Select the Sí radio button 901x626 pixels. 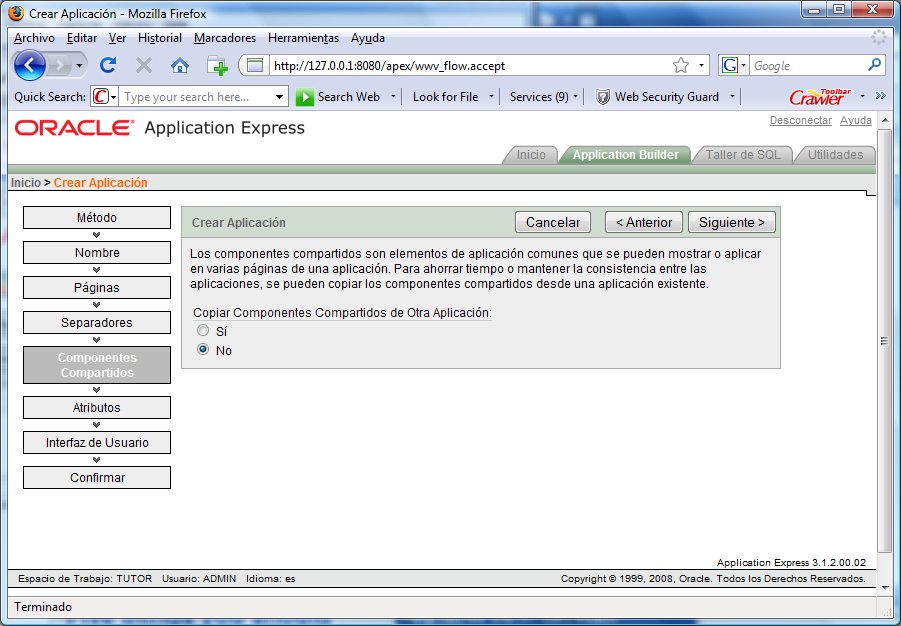tap(203, 330)
